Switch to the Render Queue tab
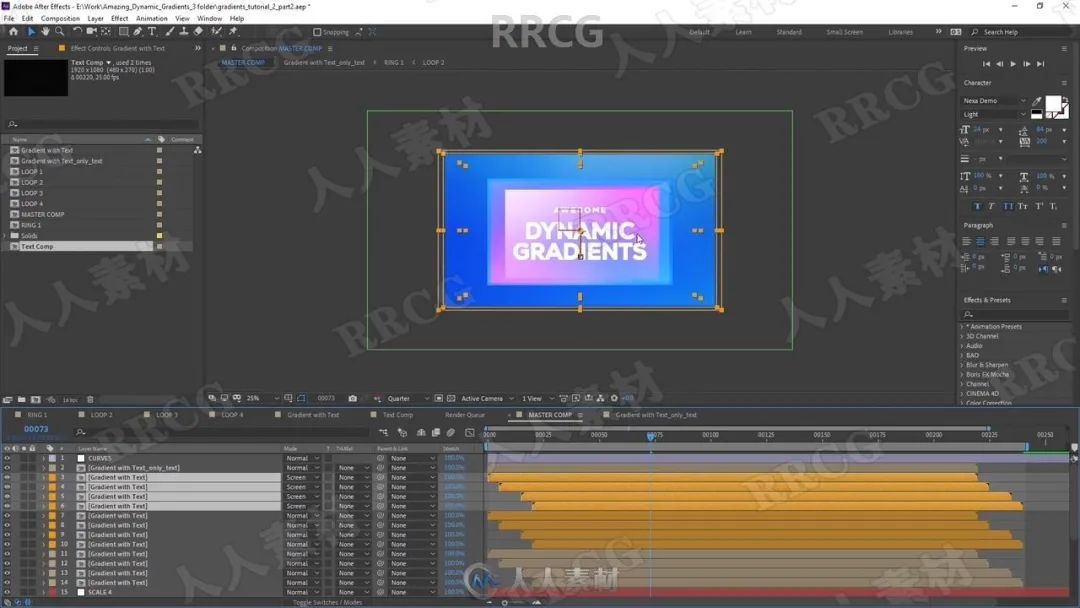 point(465,415)
